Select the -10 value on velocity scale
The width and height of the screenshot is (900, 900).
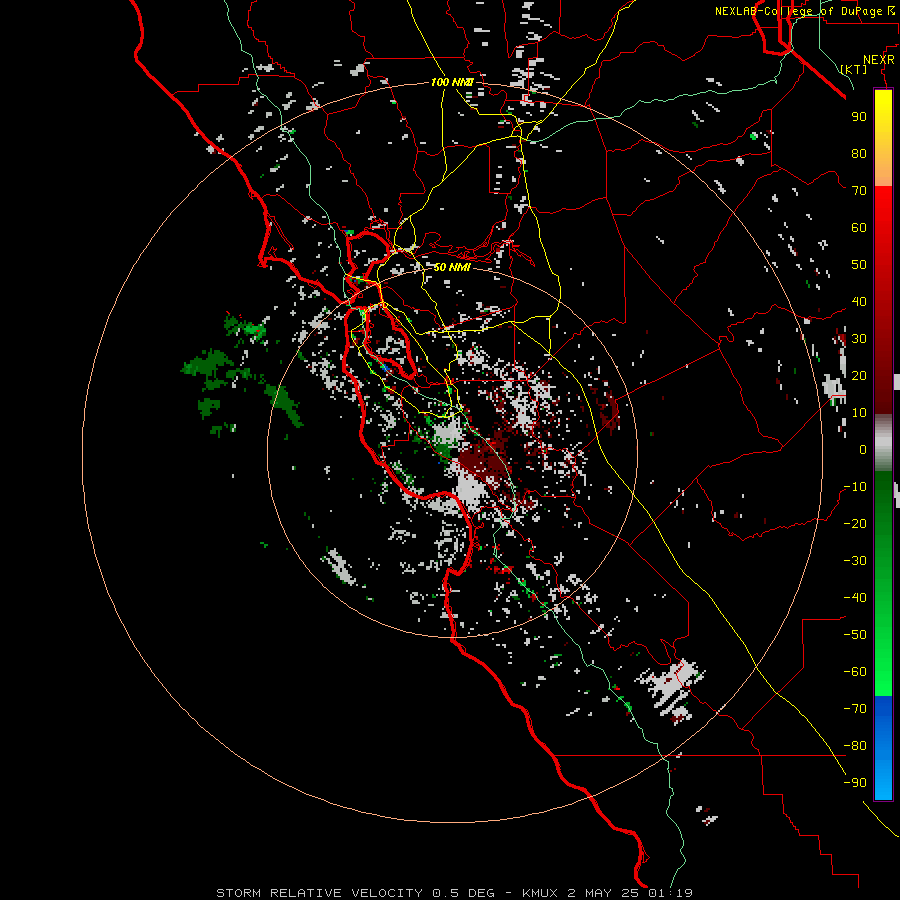coord(855,487)
